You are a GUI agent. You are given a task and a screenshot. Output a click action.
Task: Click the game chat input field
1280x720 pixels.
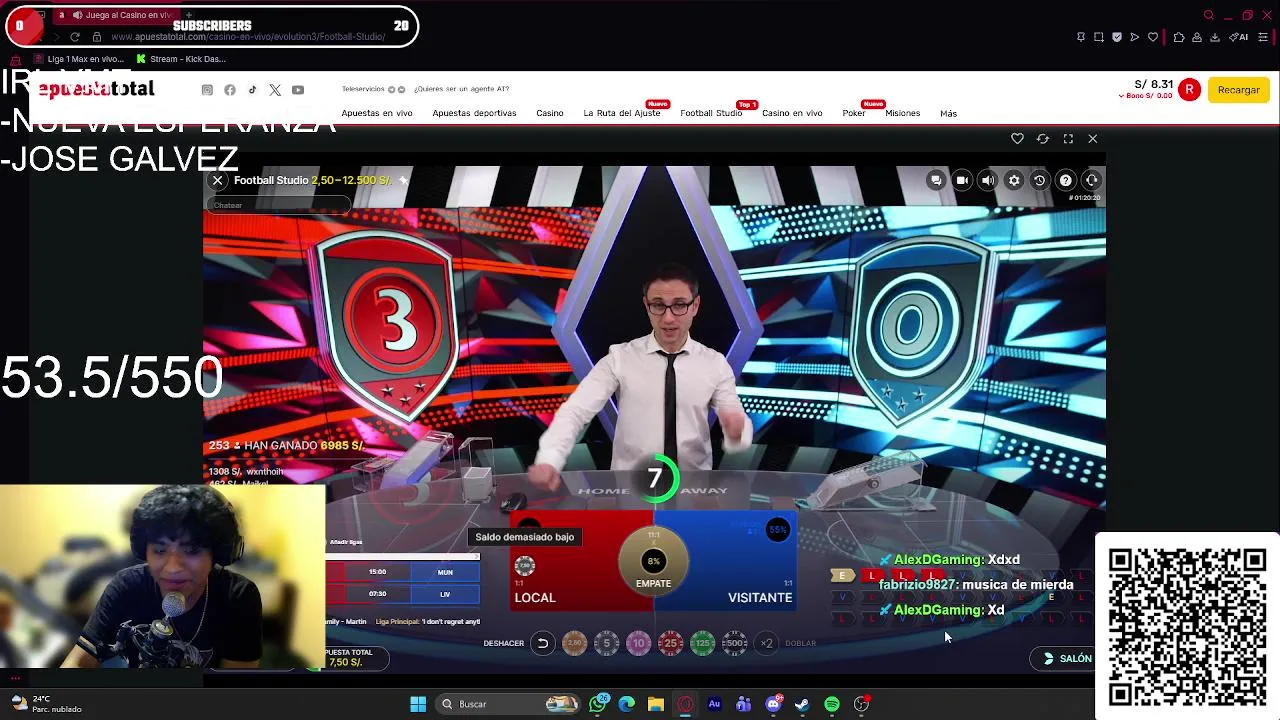click(278, 205)
